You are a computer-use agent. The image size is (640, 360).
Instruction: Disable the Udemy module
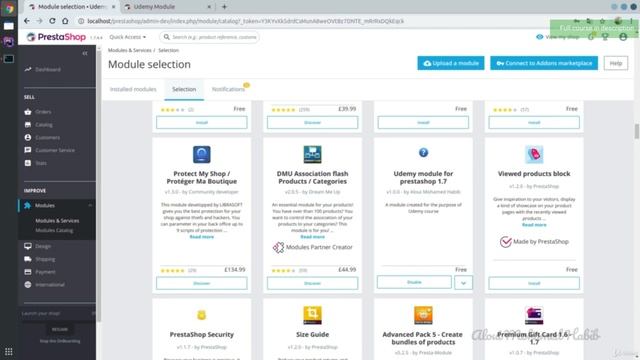(x=414, y=282)
